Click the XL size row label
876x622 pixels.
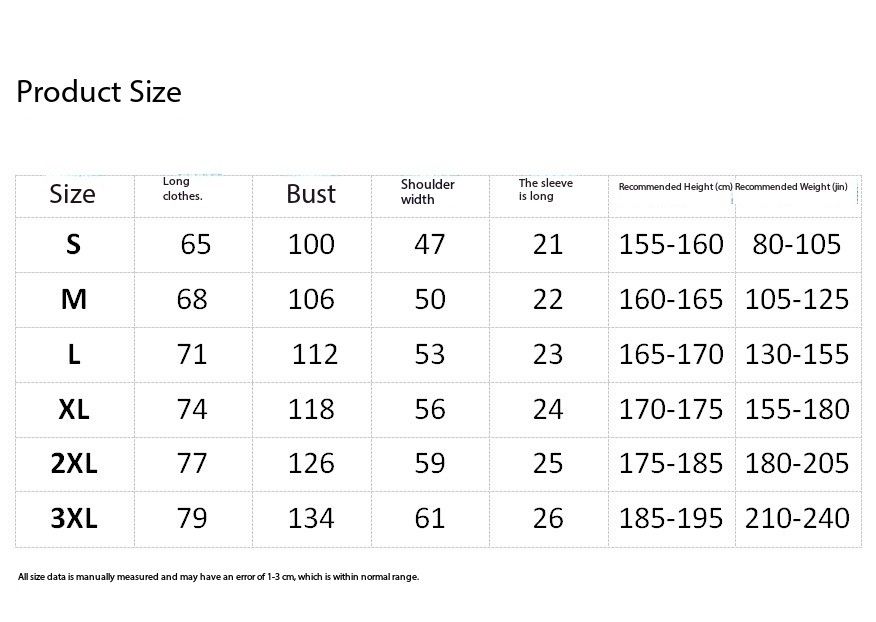tap(73, 409)
